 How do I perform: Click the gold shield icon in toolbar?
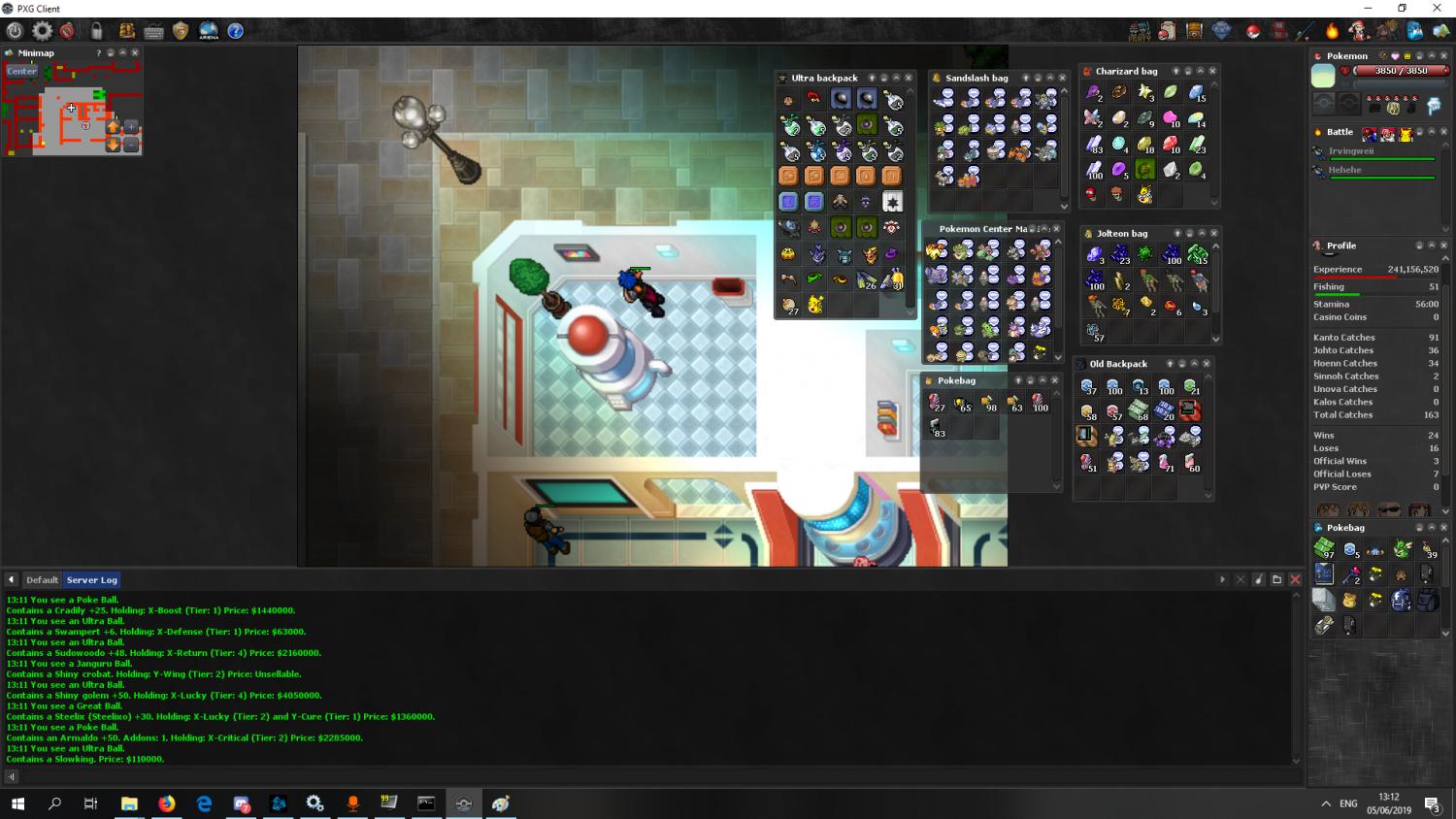pyautogui.click(x=181, y=31)
